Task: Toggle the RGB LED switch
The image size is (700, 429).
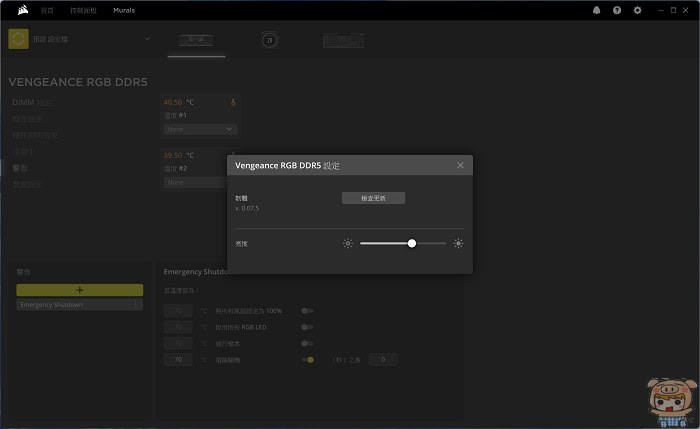Action: tap(307, 327)
